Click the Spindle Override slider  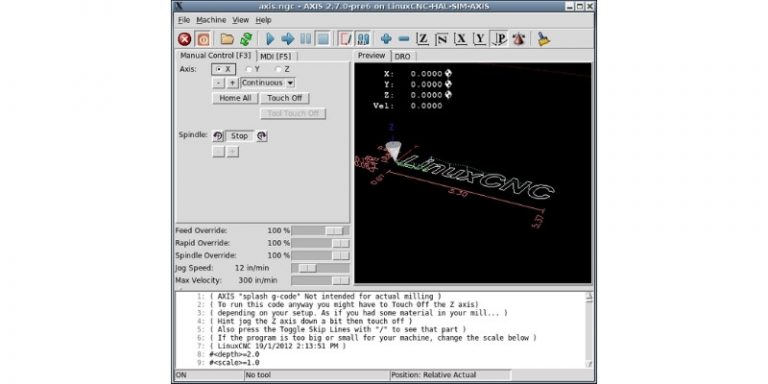(320, 256)
